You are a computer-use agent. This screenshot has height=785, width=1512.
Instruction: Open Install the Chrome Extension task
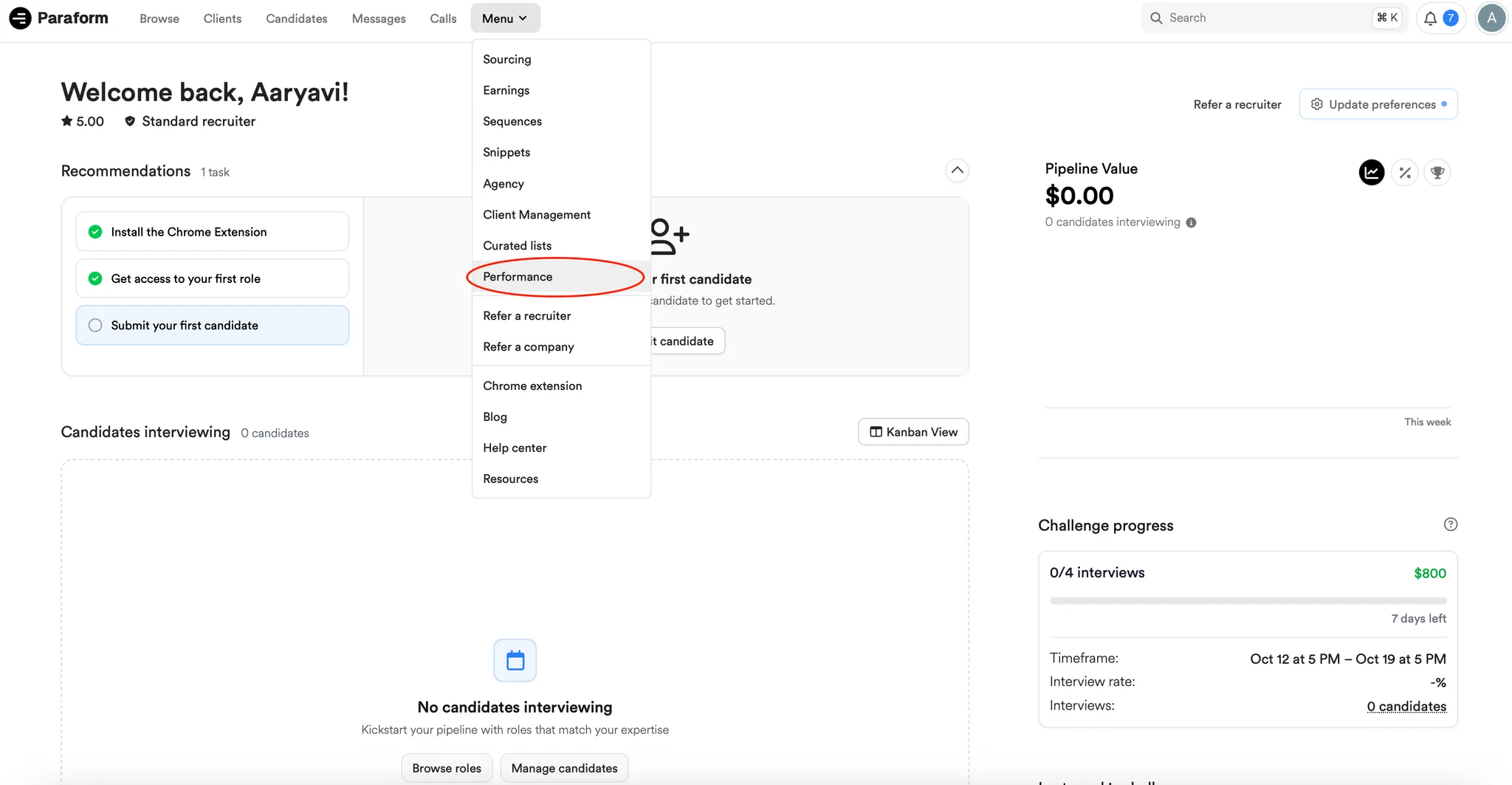pyautogui.click(x=213, y=232)
